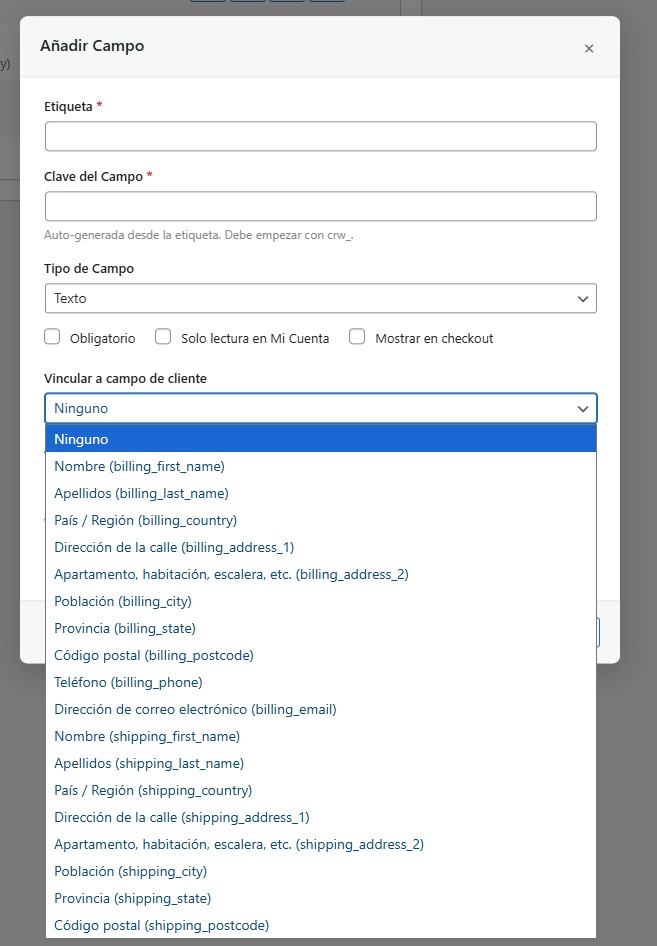Toggle Mostrar en checkout checkbox
Screen dimensions: 657x946
click(x=357, y=338)
